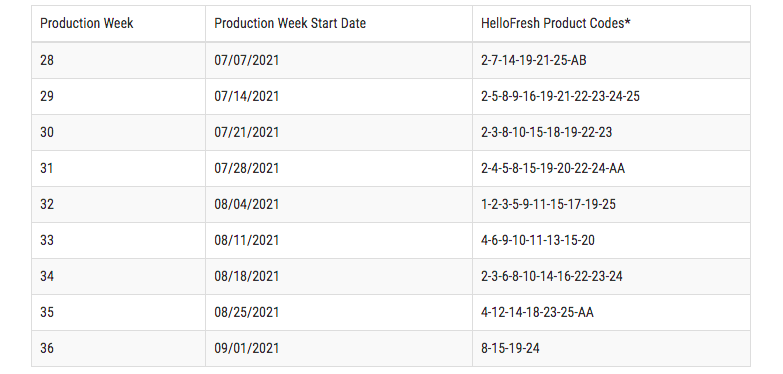Viewport: 783px width, 374px height.
Task: Click the start date 07/21/2021
Action: (x=247, y=132)
